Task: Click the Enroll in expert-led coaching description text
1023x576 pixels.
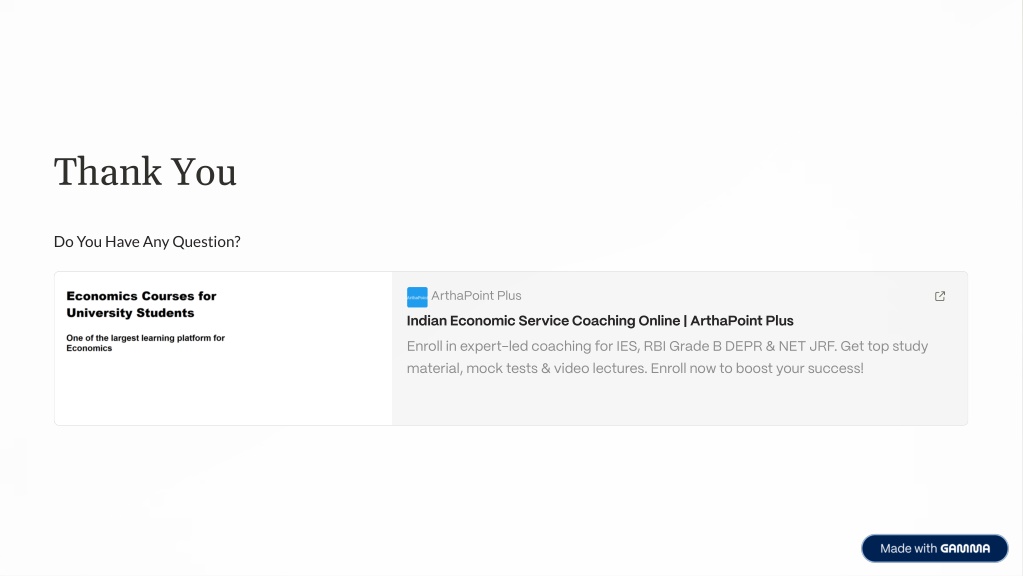Action: pyautogui.click(x=667, y=357)
